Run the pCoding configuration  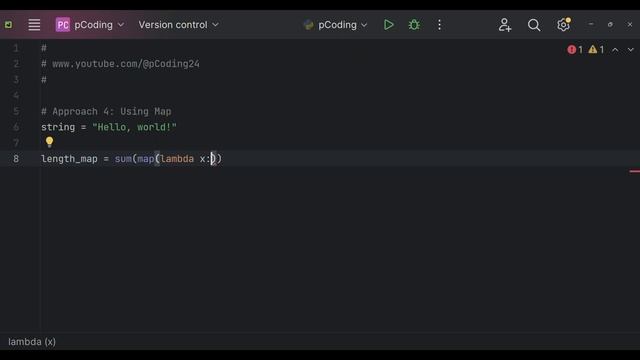pos(389,25)
